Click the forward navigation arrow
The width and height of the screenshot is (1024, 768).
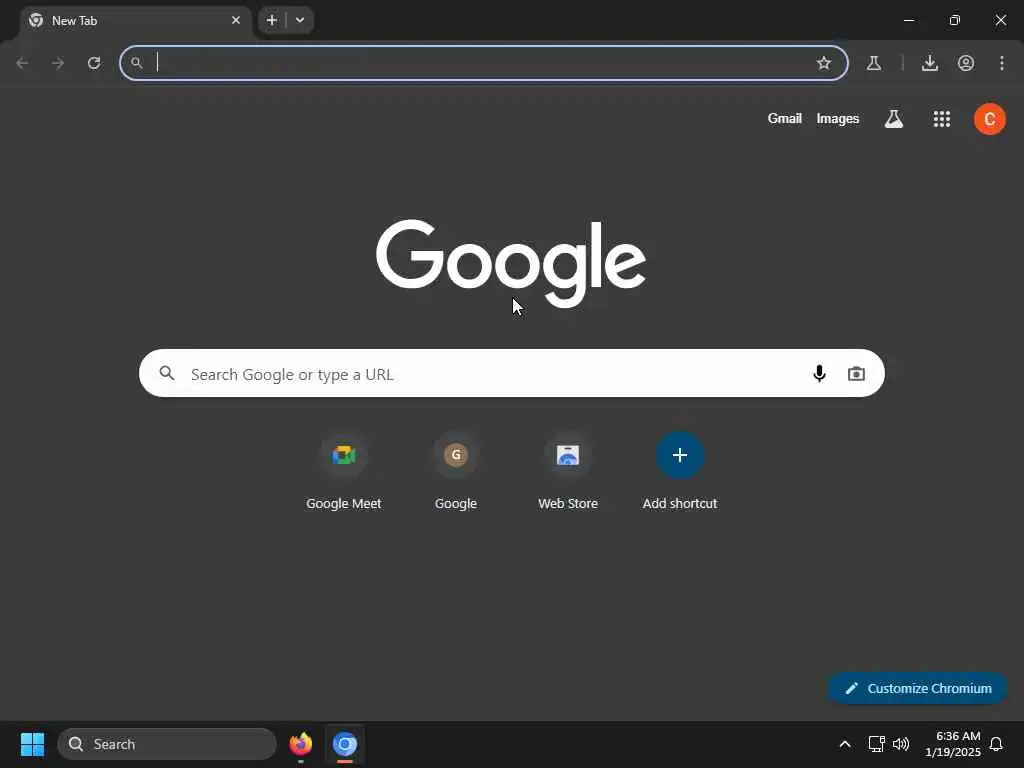pos(58,63)
